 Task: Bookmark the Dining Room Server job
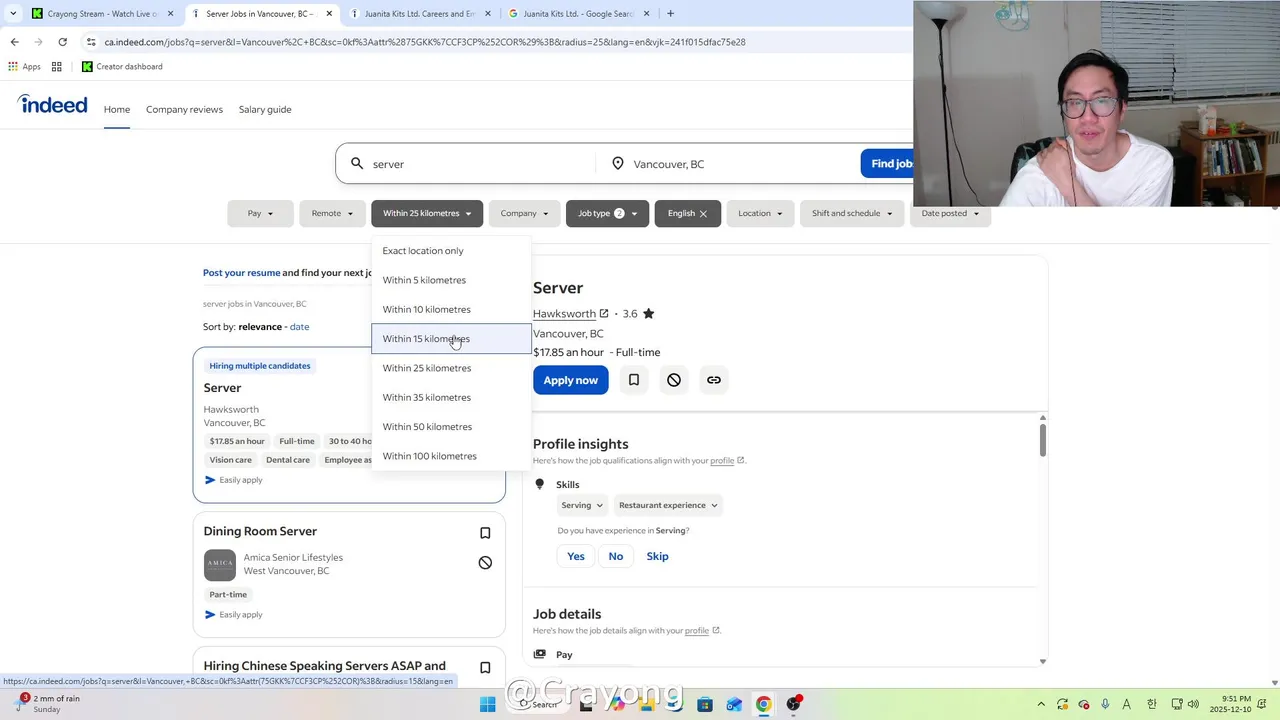coord(485,533)
